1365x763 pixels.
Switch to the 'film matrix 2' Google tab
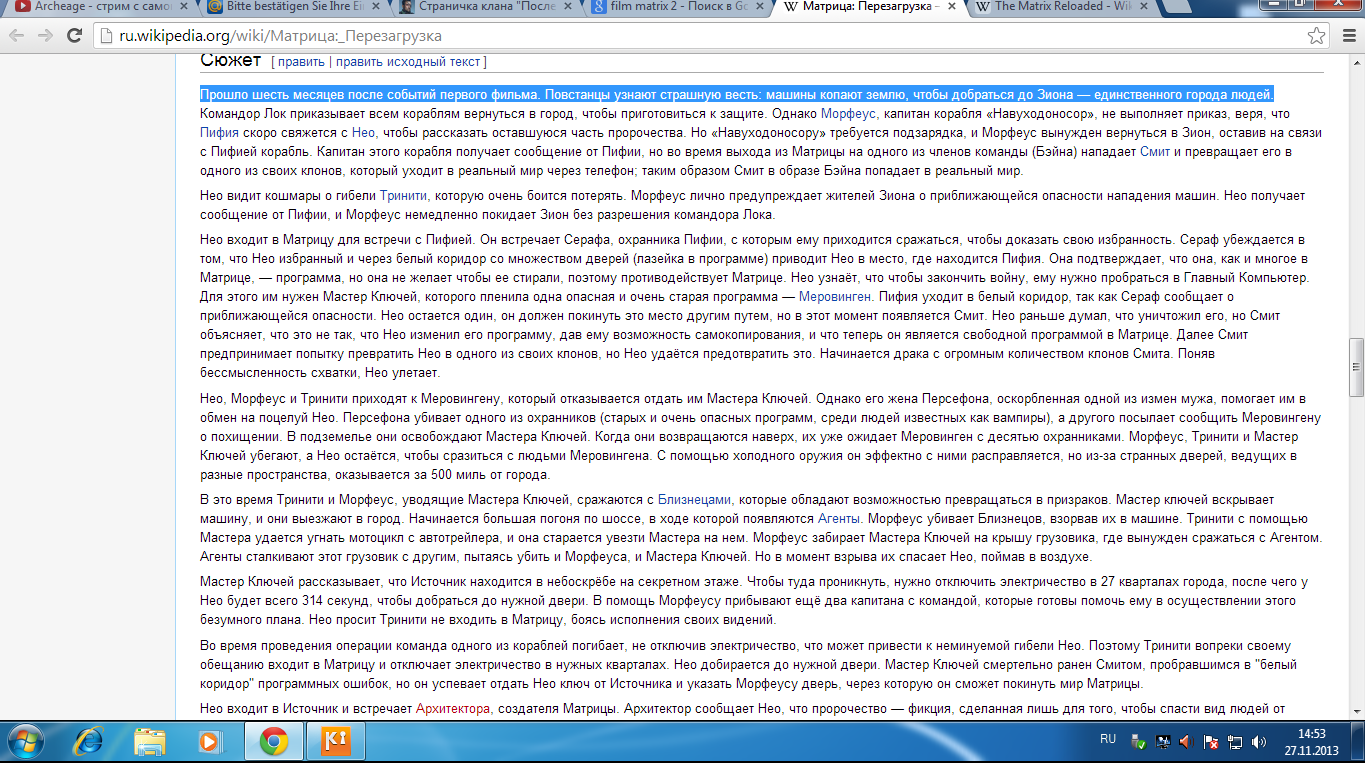674,7
